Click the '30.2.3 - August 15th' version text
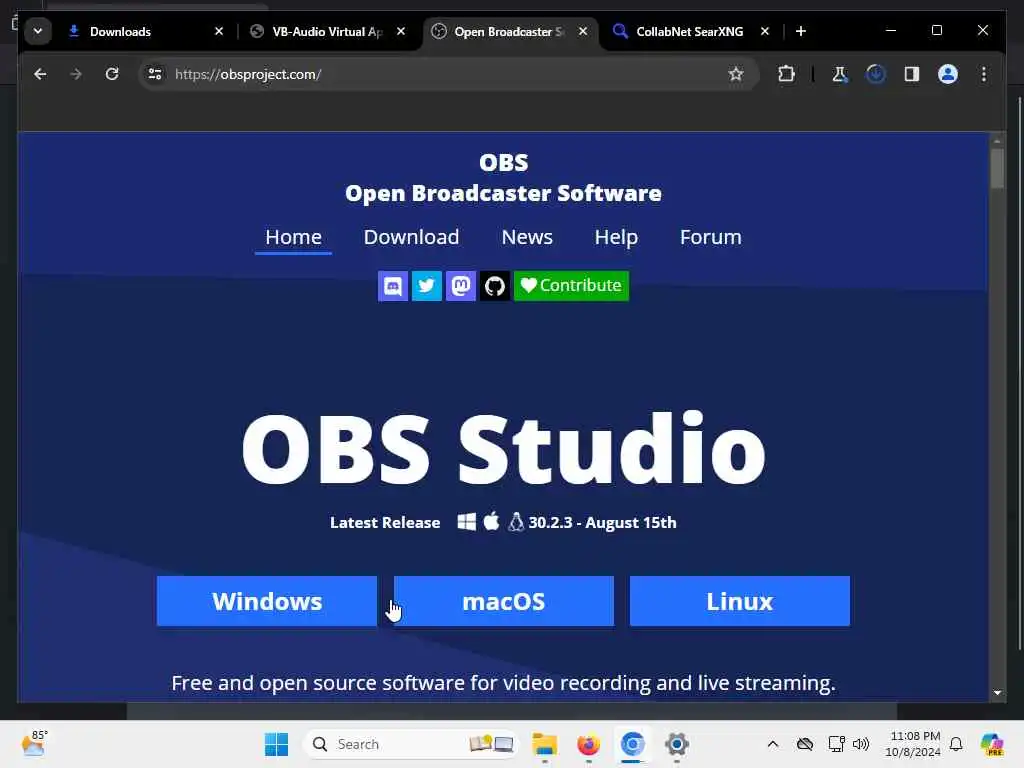The height and width of the screenshot is (768, 1024). tap(602, 522)
